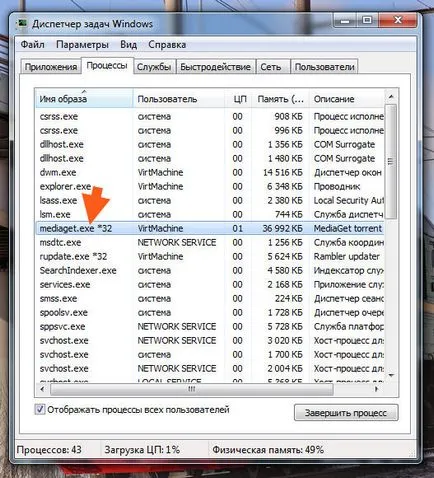Select the services.exe process
This screenshot has height=478, width=434.
(x=210, y=284)
